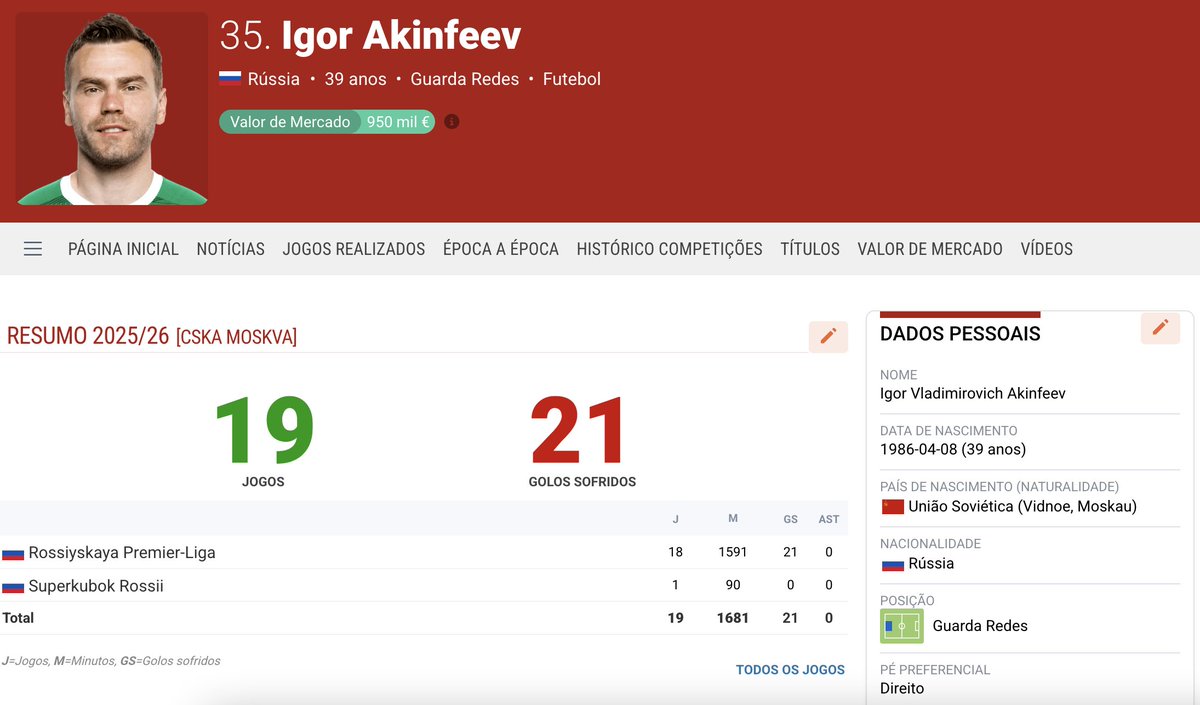Click the flag beside Rossiyskaya Premier-Liga
Image resolution: width=1200 pixels, height=705 pixels.
[13, 553]
